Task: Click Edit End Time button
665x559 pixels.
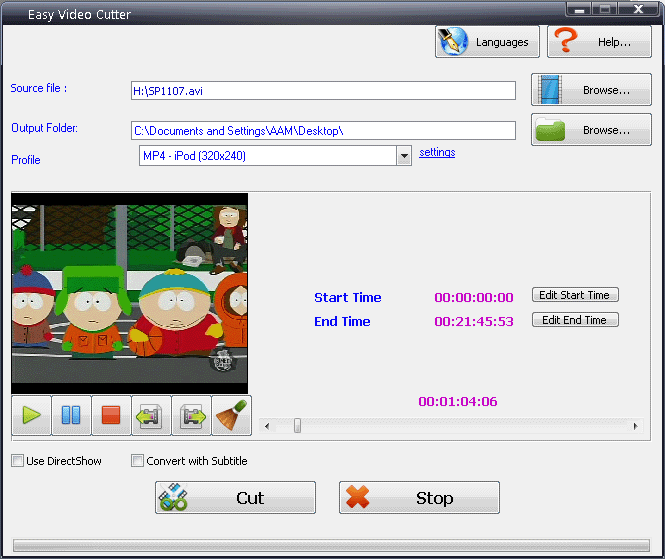Action: [575, 320]
